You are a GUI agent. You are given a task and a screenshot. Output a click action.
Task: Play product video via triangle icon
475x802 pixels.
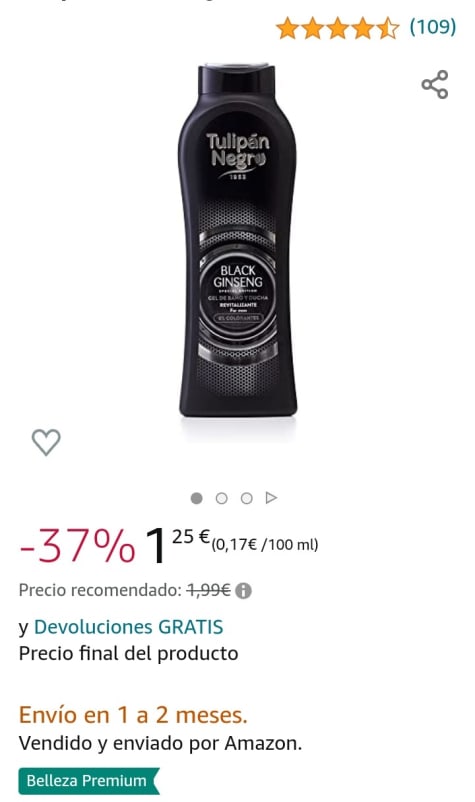tap(271, 498)
